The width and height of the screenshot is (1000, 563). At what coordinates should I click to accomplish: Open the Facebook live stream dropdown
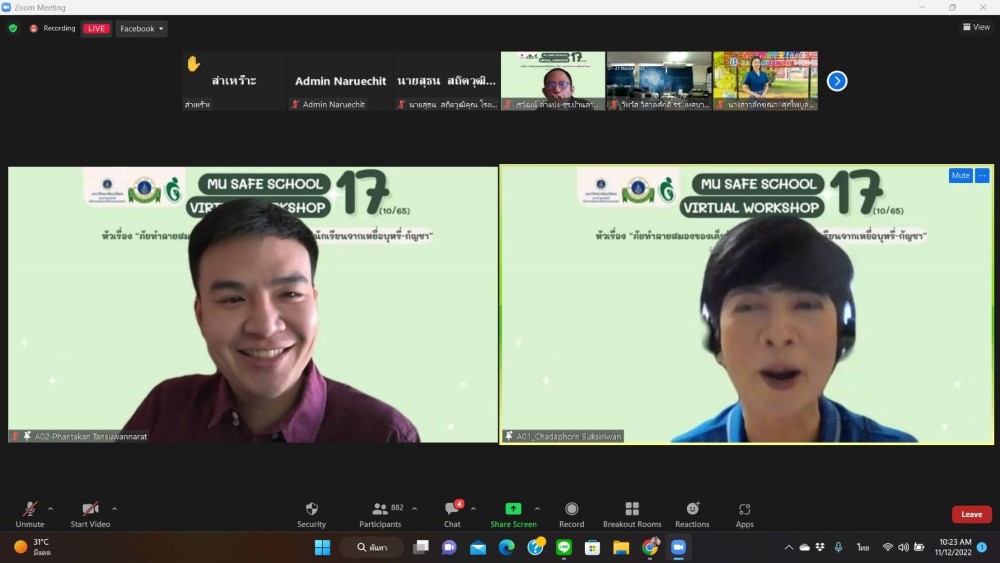141,29
